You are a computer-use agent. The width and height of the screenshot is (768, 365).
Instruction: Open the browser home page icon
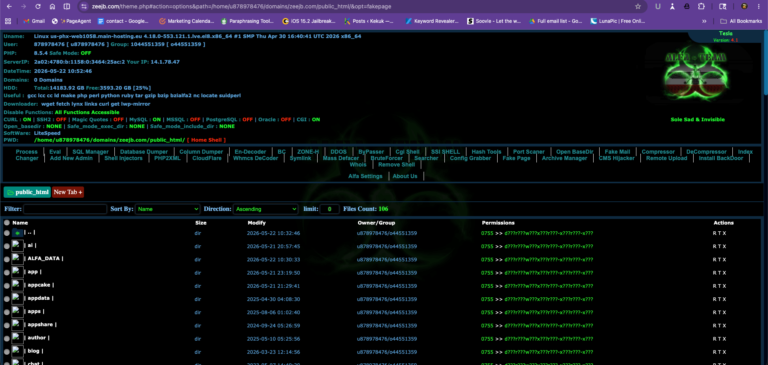pos(52,7)
